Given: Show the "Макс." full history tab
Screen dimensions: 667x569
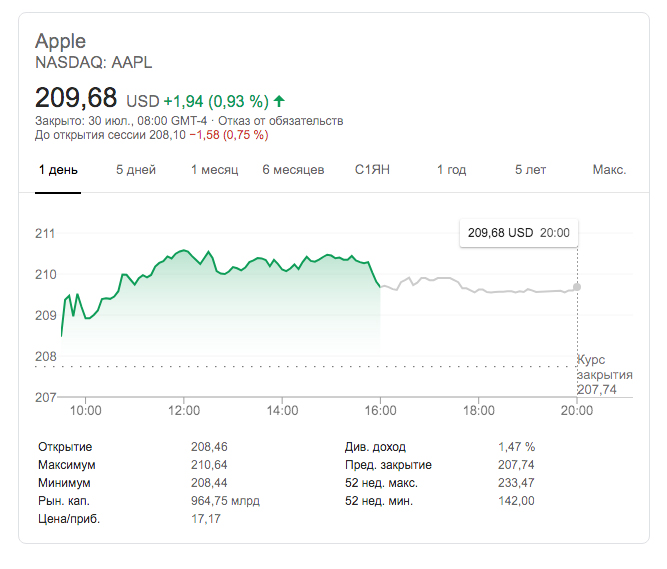Looking at the screenshot, I should 609,170.
